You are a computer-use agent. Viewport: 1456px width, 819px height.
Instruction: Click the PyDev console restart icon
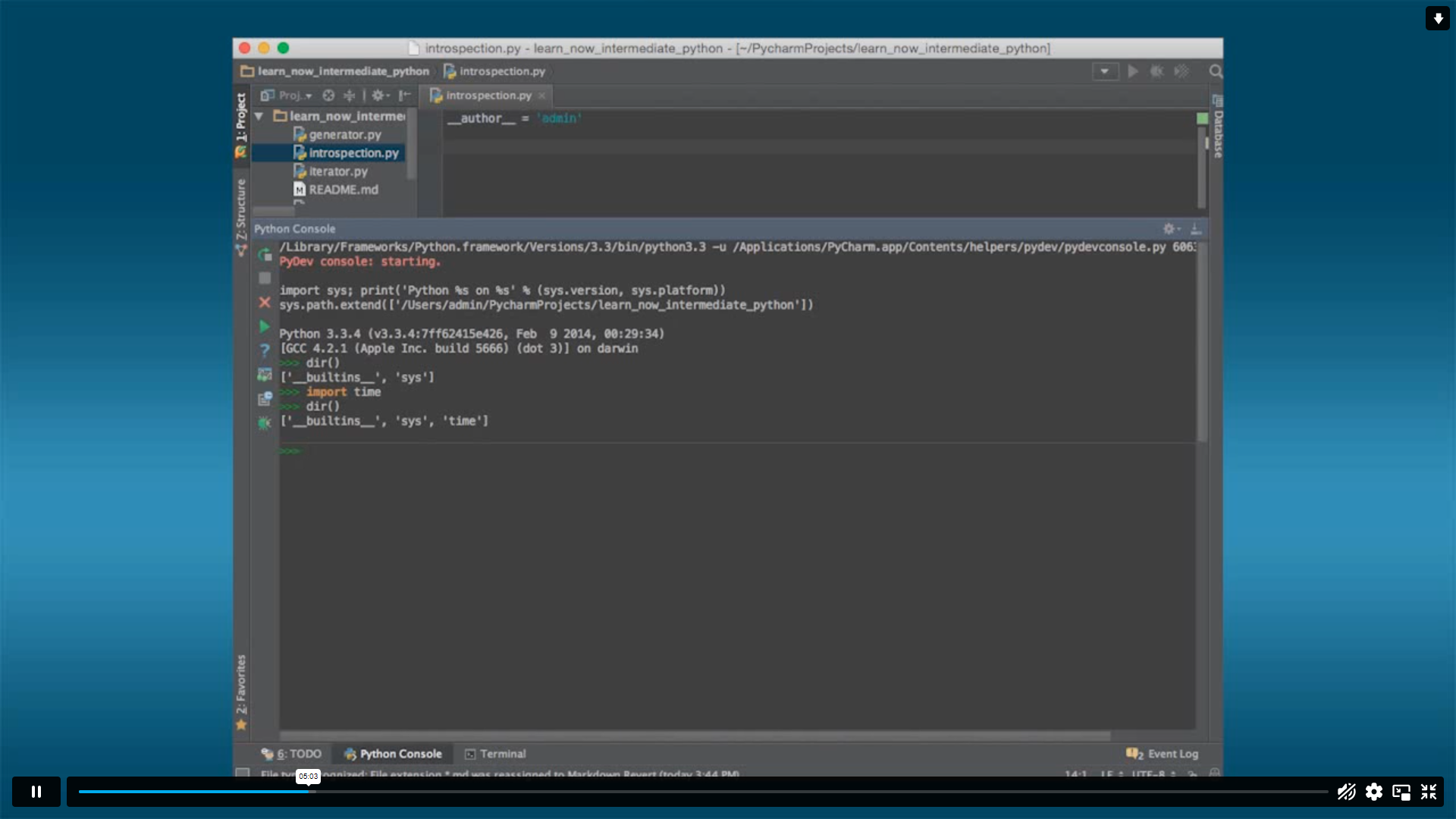click(x=264, y=253)
